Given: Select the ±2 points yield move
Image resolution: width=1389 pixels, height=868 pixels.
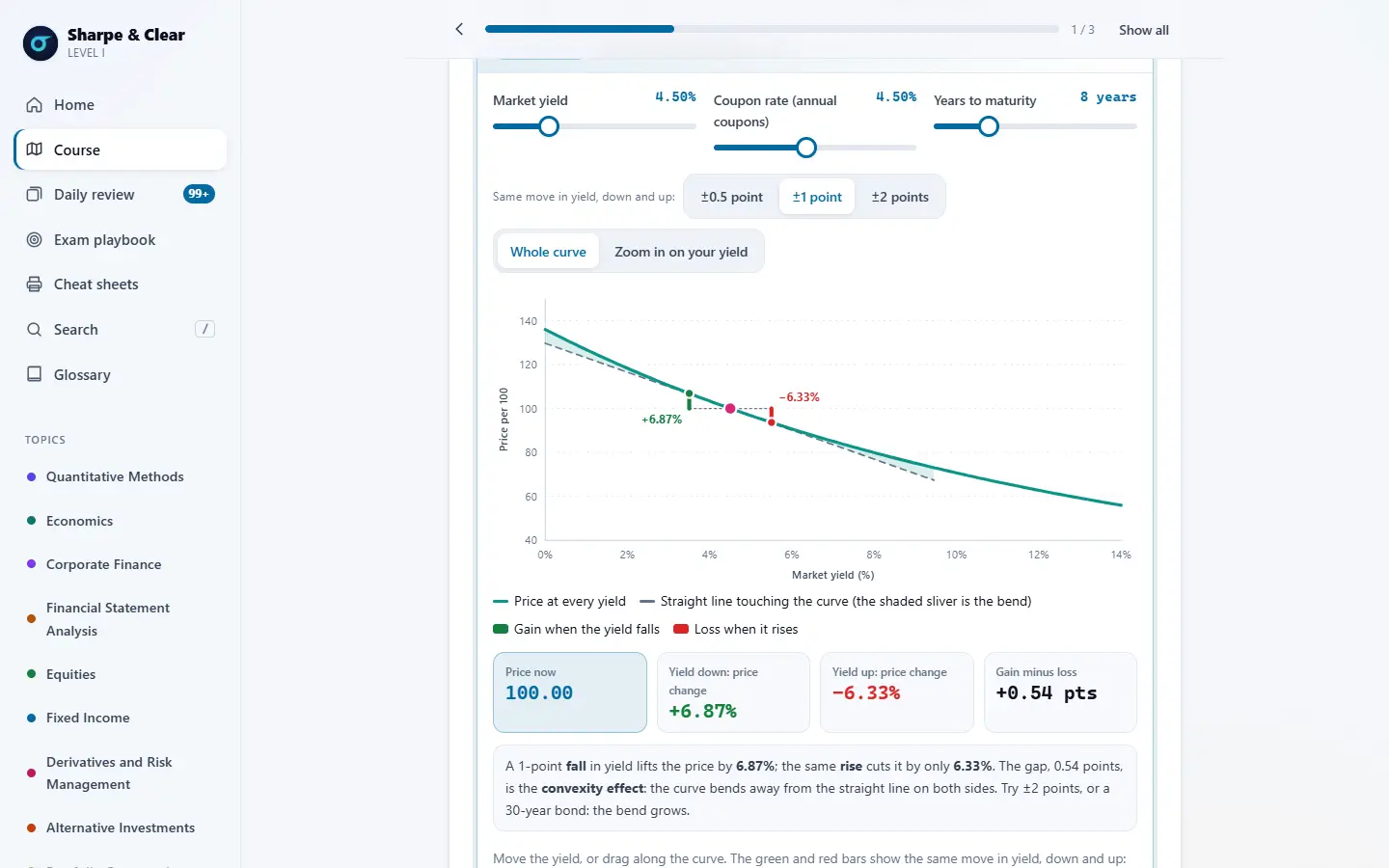Looking at the screenshot, I should click(900, 197).
